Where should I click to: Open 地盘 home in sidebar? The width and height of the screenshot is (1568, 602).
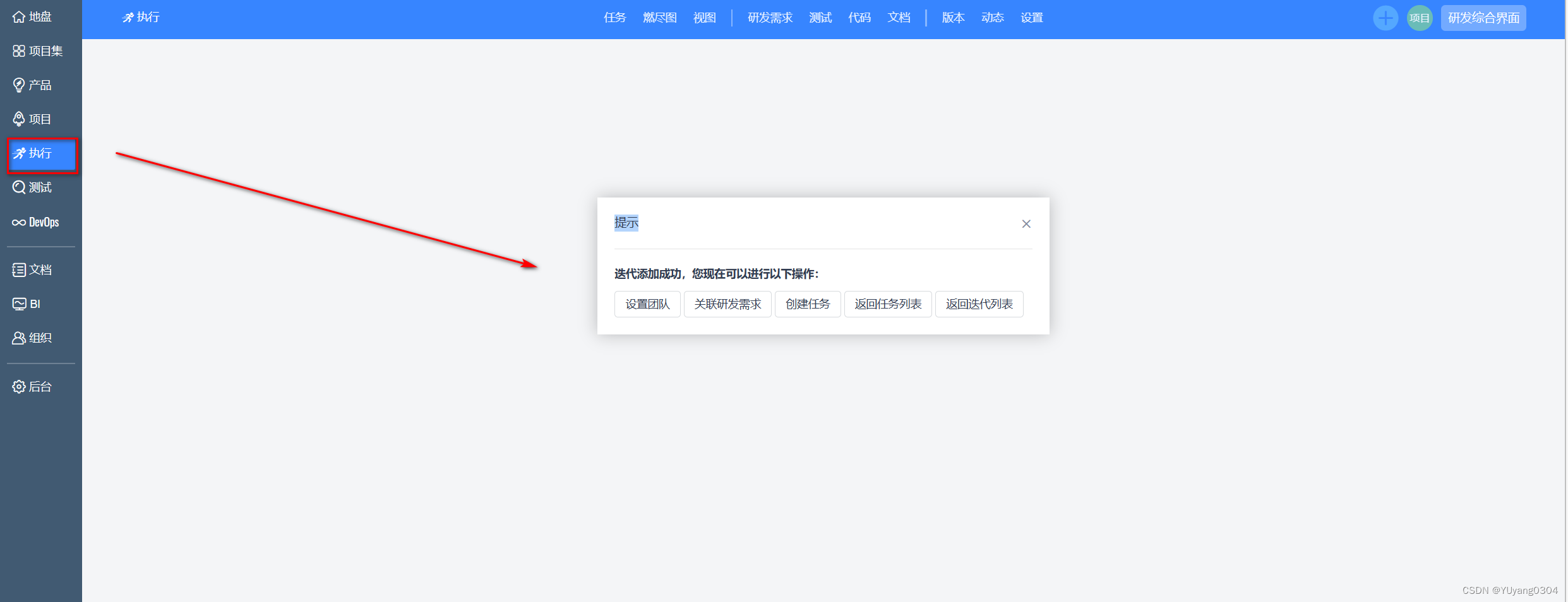point(32,17)
